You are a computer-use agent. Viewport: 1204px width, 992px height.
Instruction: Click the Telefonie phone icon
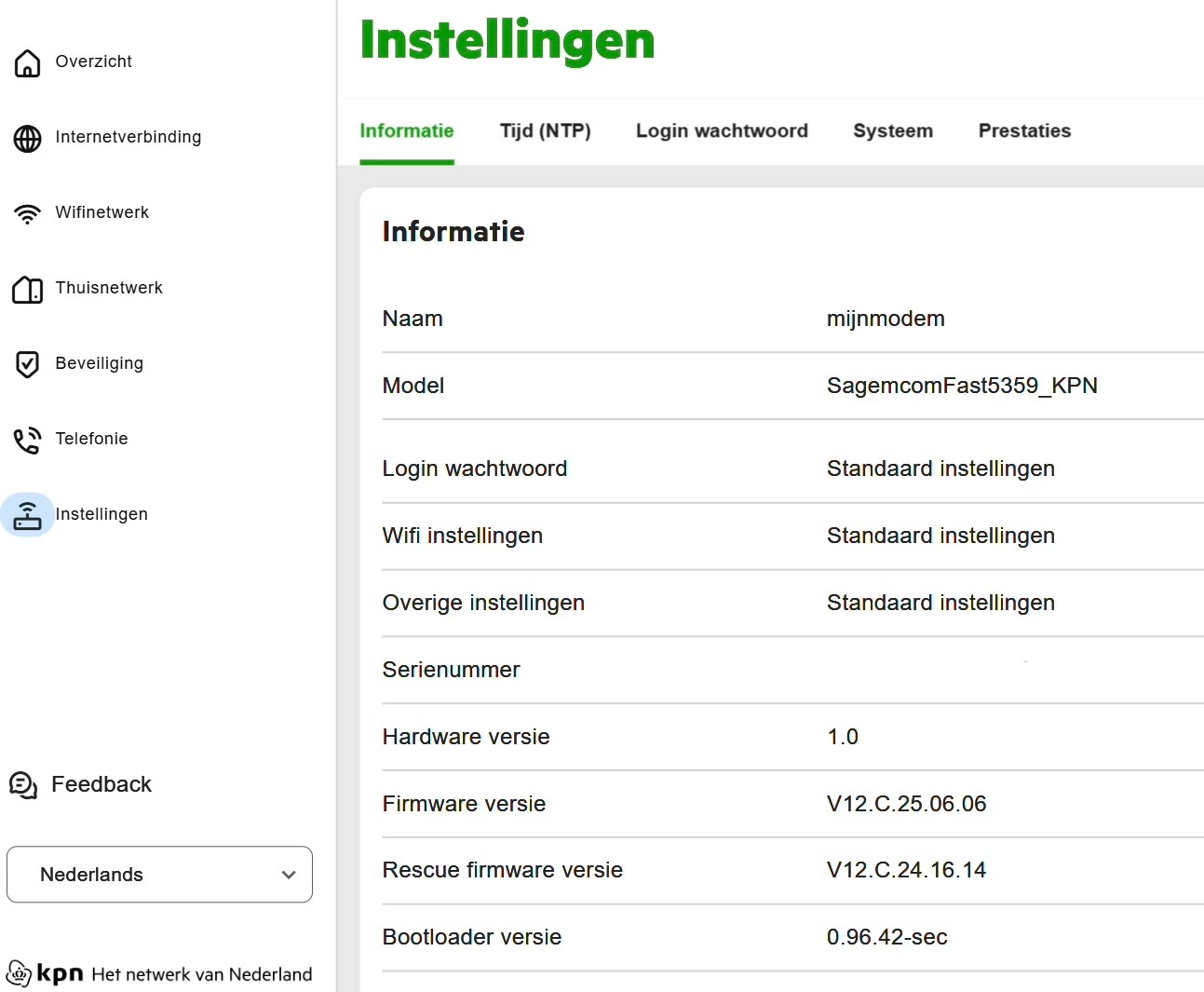[x=27, y=440]
